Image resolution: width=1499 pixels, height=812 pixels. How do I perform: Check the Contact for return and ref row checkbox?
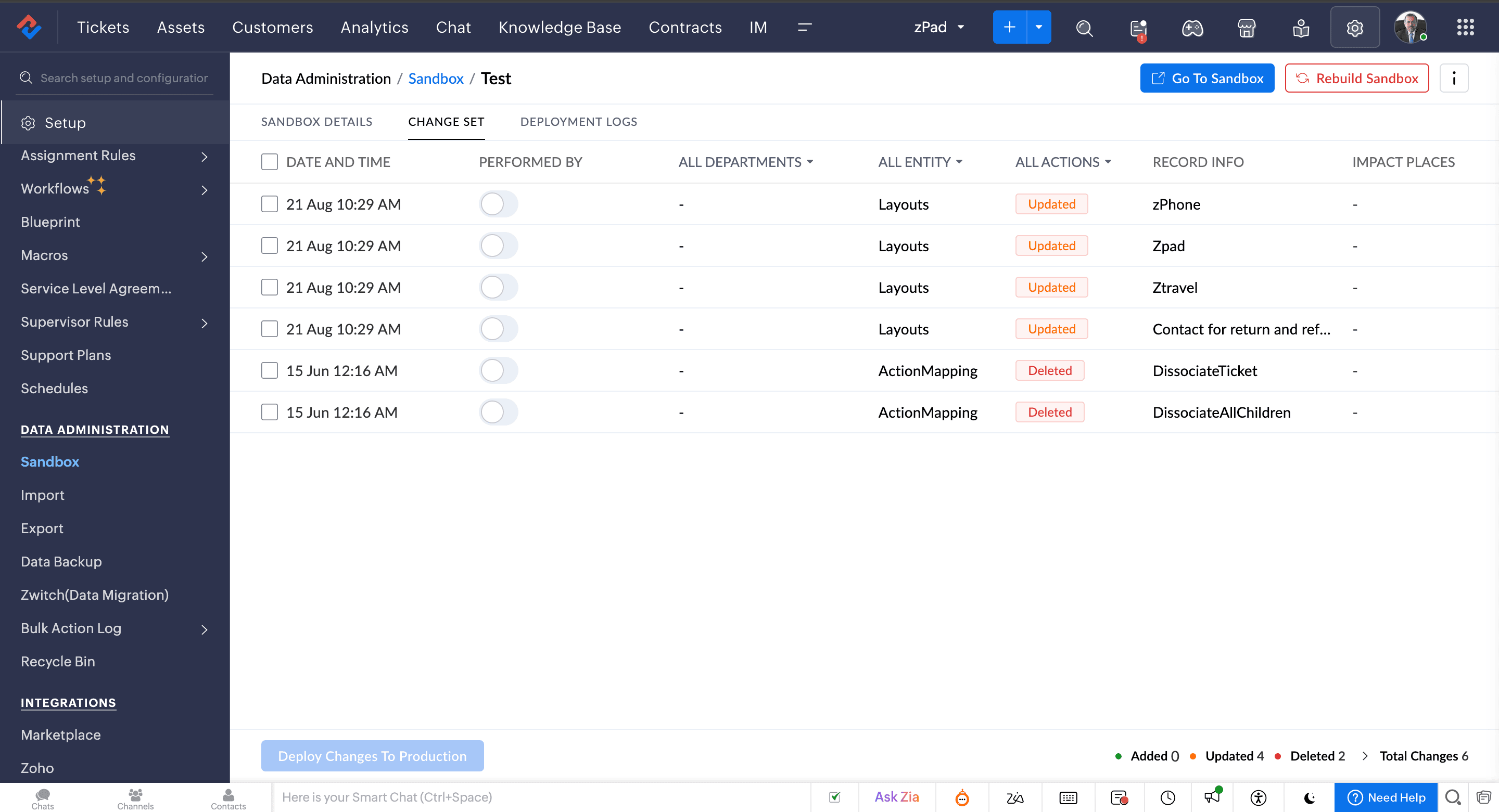click(x=270, y=329)
